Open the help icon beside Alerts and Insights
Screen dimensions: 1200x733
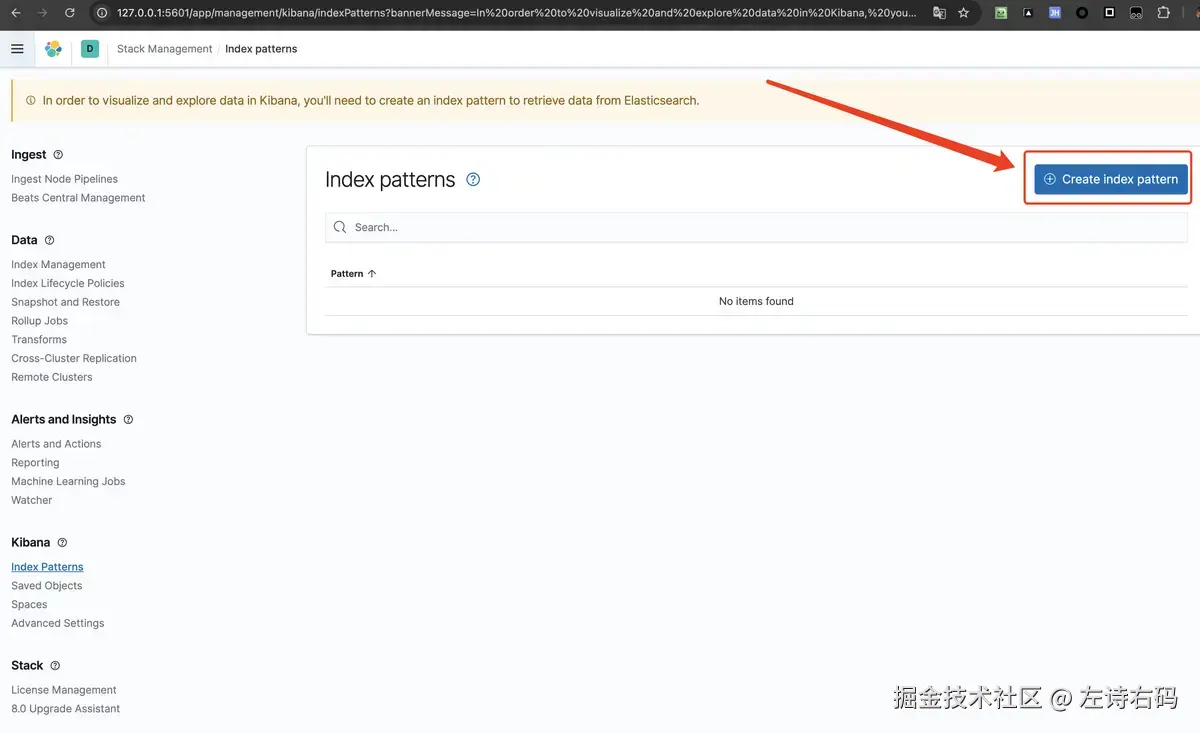click(128, 420)
